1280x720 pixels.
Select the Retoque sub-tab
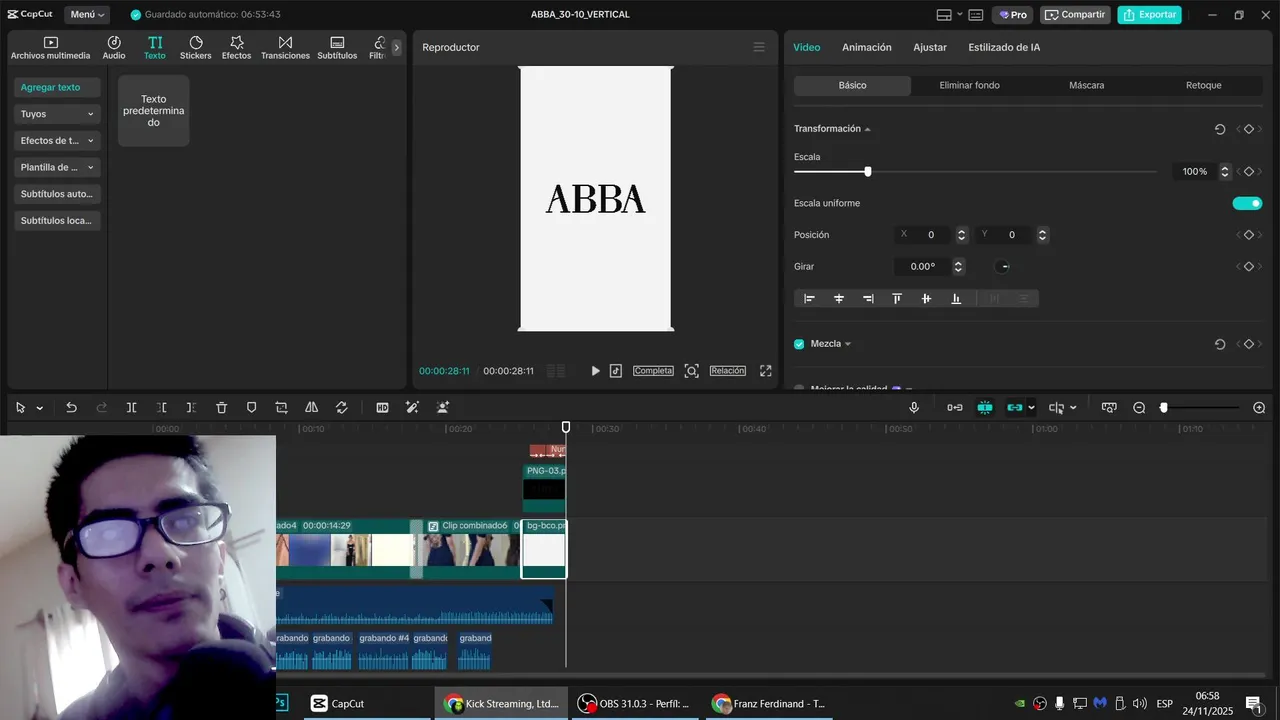(1204, 85)
